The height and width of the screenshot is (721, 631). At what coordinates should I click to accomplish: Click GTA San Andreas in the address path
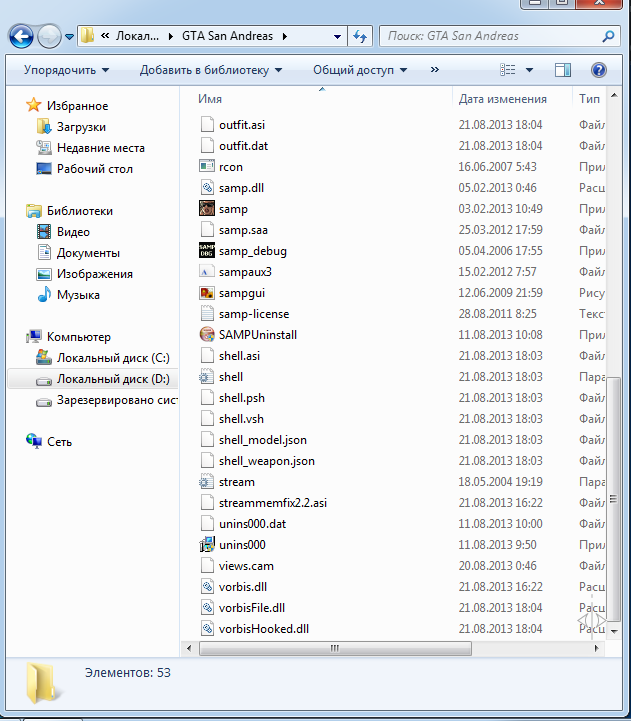tap(227, 36)
